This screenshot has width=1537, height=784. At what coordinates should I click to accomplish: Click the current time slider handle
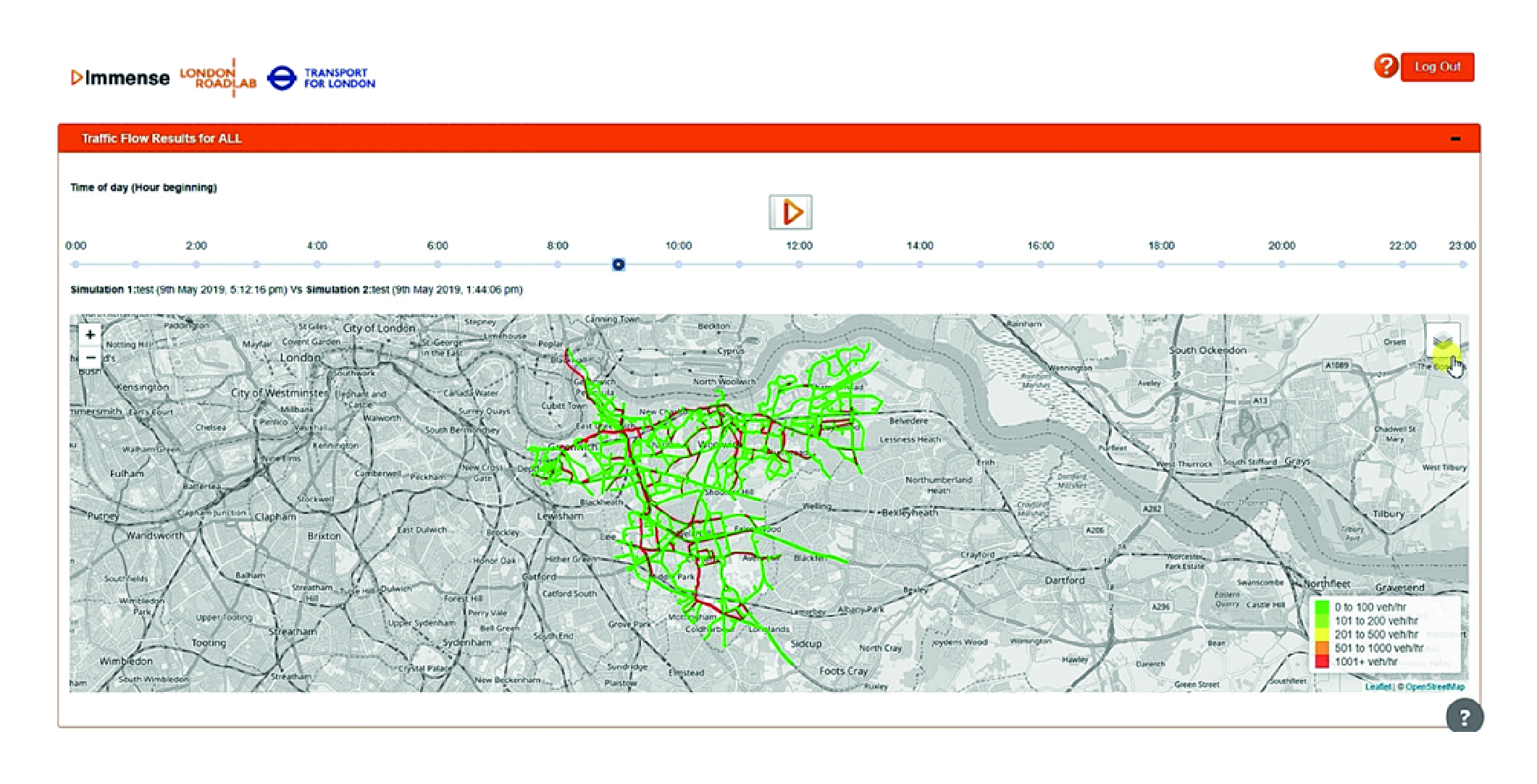[x=618, y=264]
